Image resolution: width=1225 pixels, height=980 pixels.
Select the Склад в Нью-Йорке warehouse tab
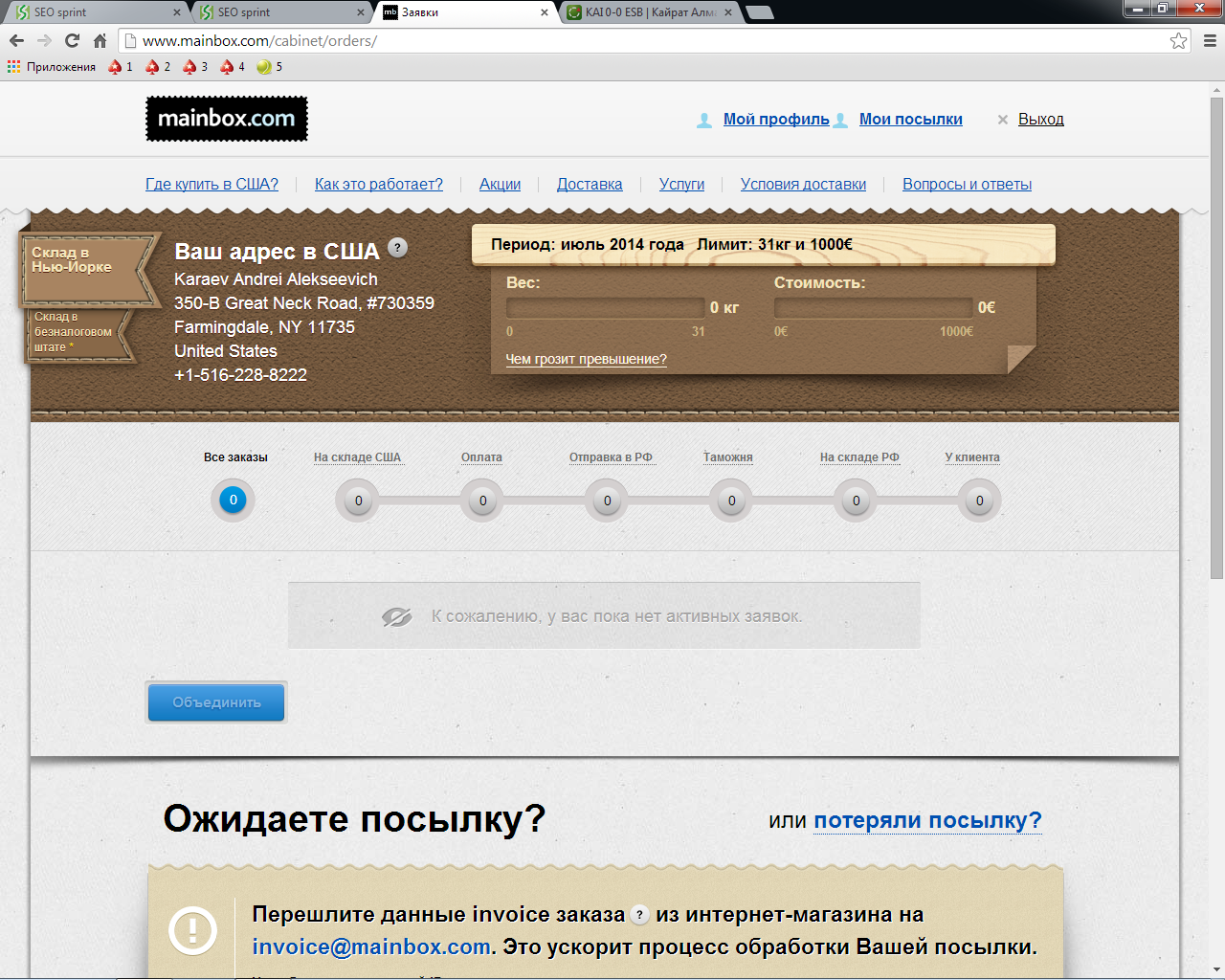click(90, 269)
